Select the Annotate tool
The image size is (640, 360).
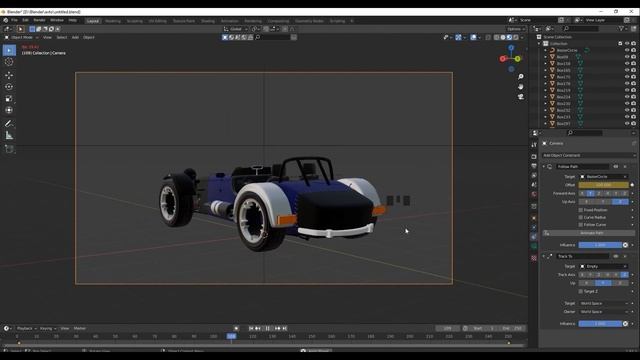pyautogui.click(x=9, y=123)
